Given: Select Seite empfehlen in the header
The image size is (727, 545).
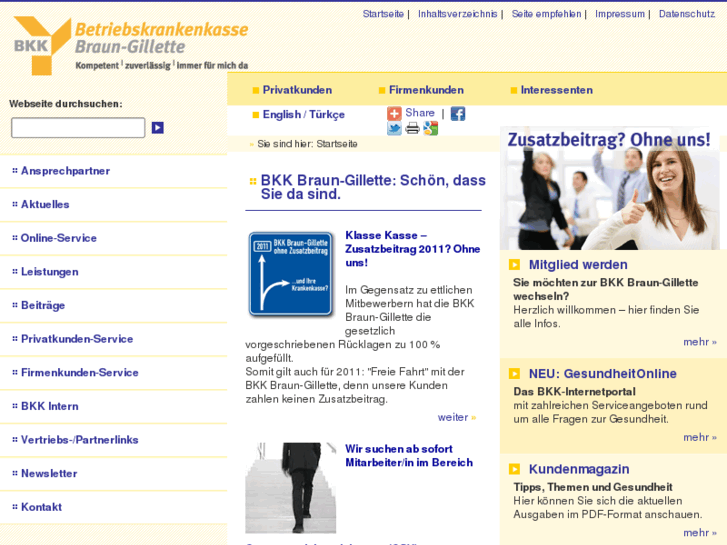Looking at the screenshot, I should tap(546, 14).
